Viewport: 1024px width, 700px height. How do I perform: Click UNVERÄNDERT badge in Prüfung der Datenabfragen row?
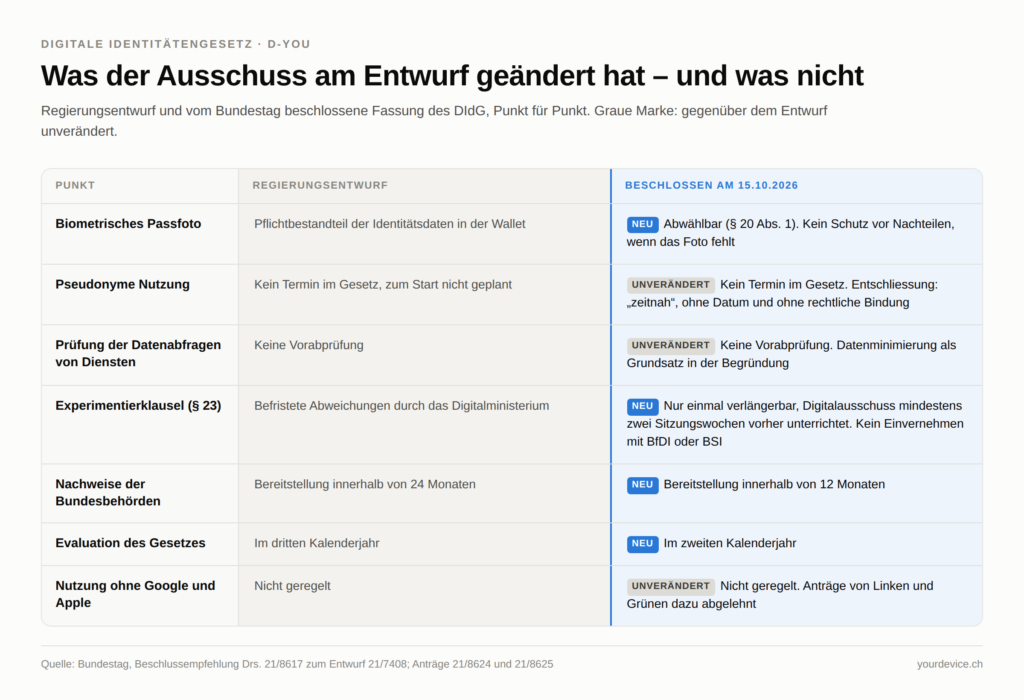pos(670,345)
